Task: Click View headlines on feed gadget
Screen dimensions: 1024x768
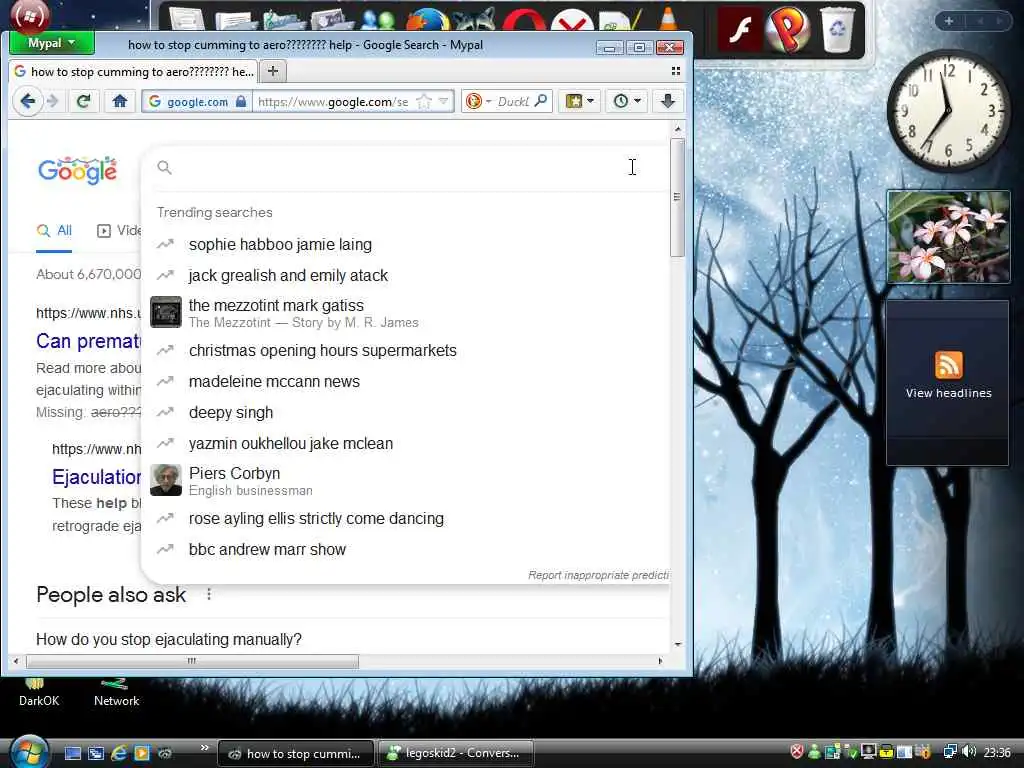Action: [x=948, y=393]
